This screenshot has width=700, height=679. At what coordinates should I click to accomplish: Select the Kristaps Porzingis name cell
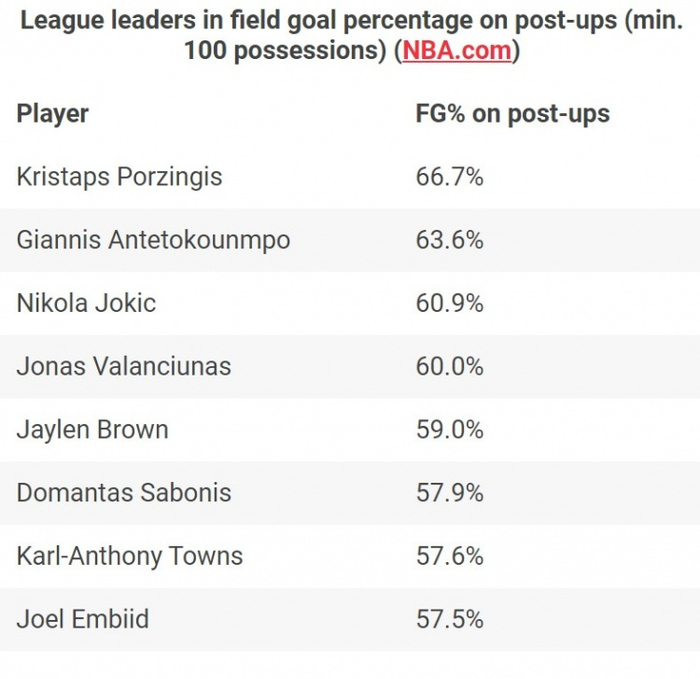pyautogui.click(x=119, y=177)
